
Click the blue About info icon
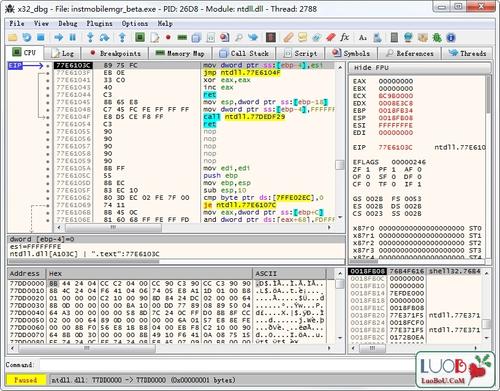[451, 38]
